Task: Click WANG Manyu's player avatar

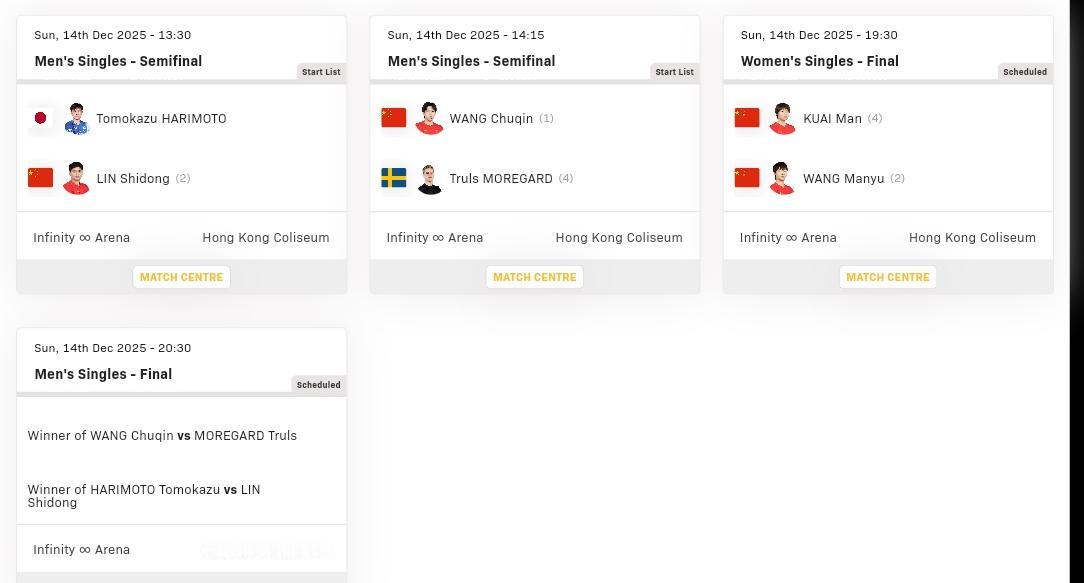Action: pos(783,178)
